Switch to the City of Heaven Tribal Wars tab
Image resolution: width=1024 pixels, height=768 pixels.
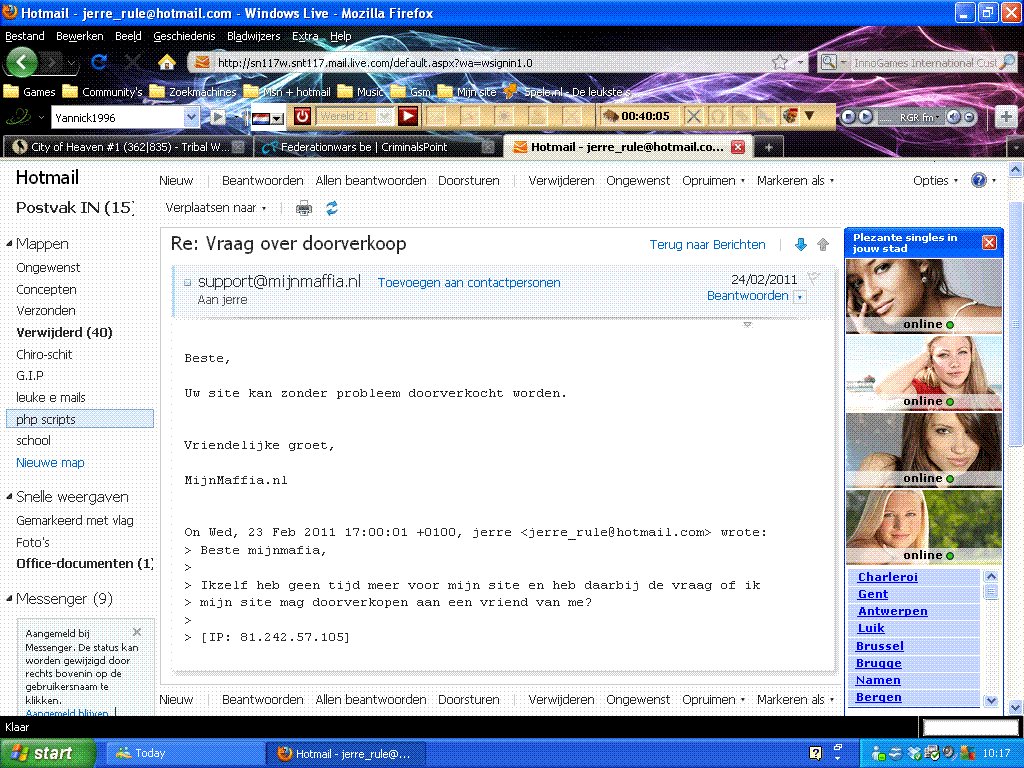tap(127, 147)
